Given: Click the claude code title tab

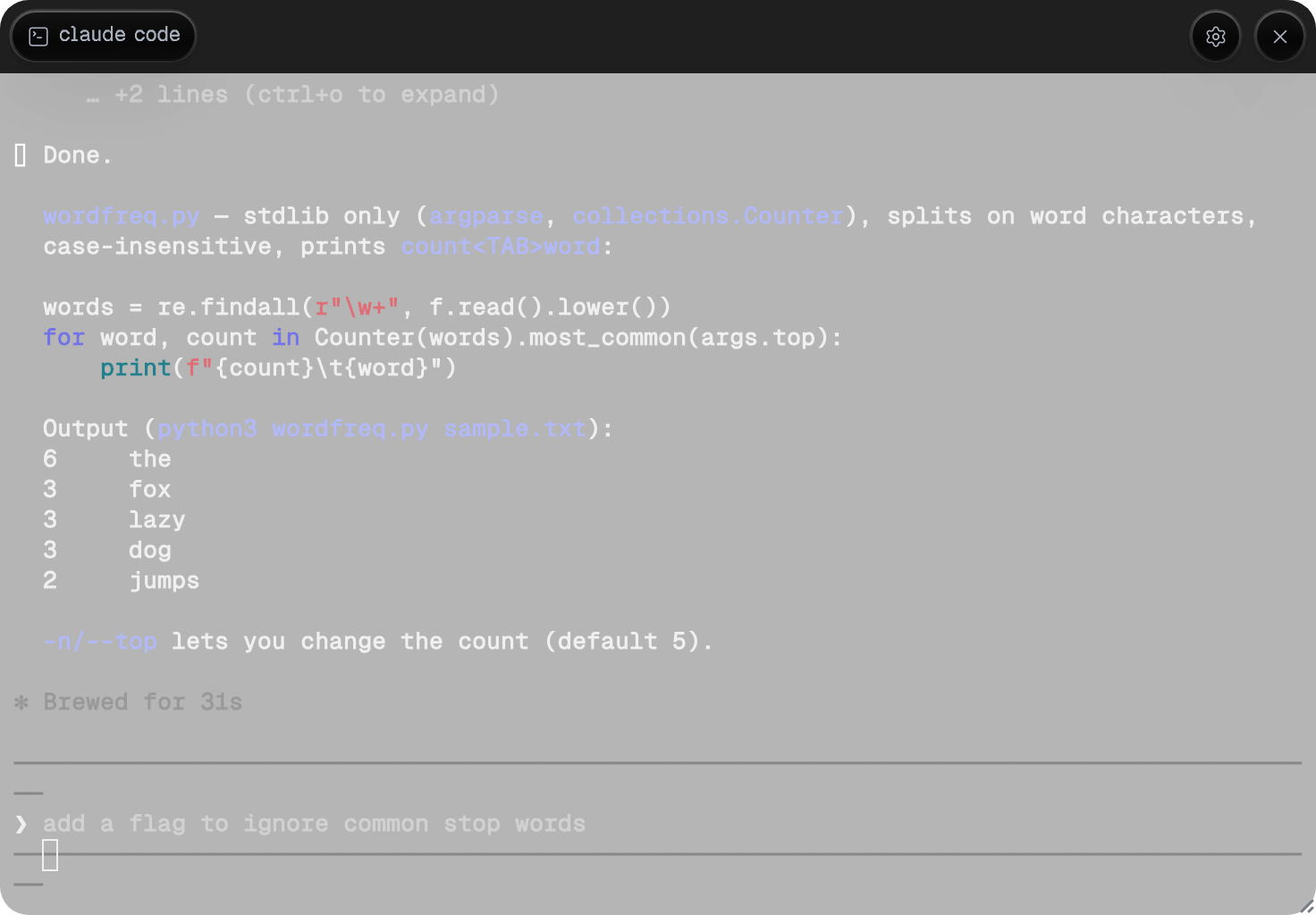Looking at the screenshot, I should tap(104, 36).
